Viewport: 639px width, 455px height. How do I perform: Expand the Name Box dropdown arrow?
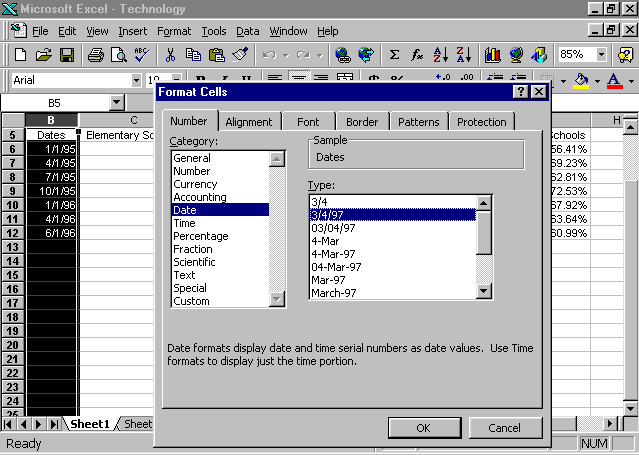click(x=116, y=102)
